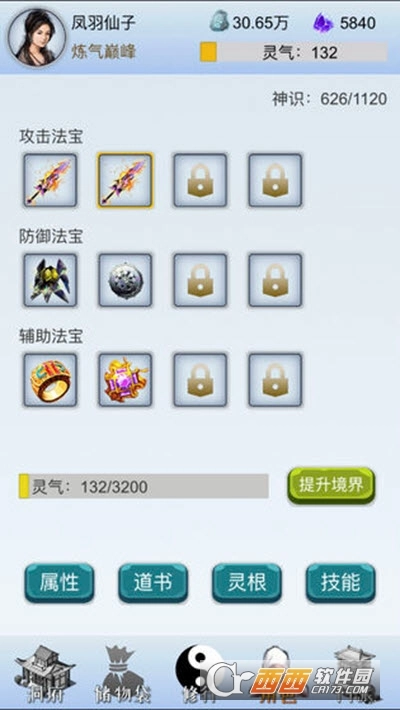Tap the 凤羽仙子 character avatar portrait
The height and width of the screenshot is (710, 400).
tap(37, 37)
